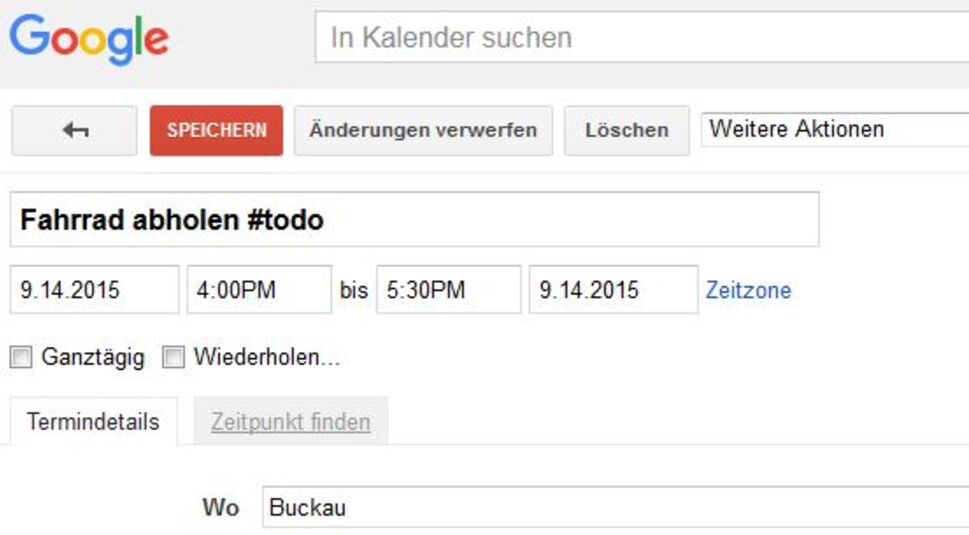The height and width of the screenshot is (535, 969).
Task: Open the Zeitpunkt finden tab
Action: coord(290,422)
